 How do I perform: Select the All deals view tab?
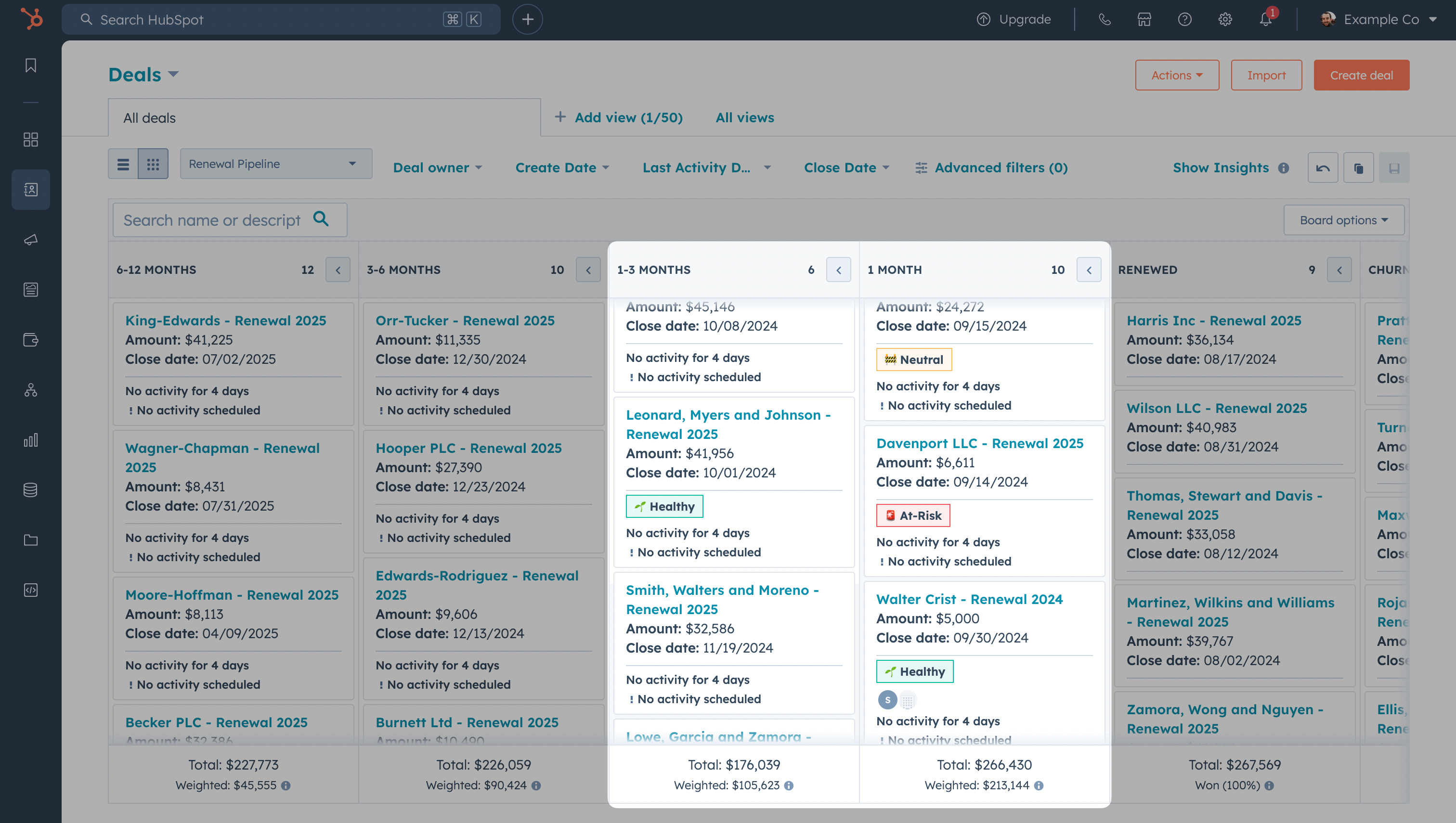(324, 117)
